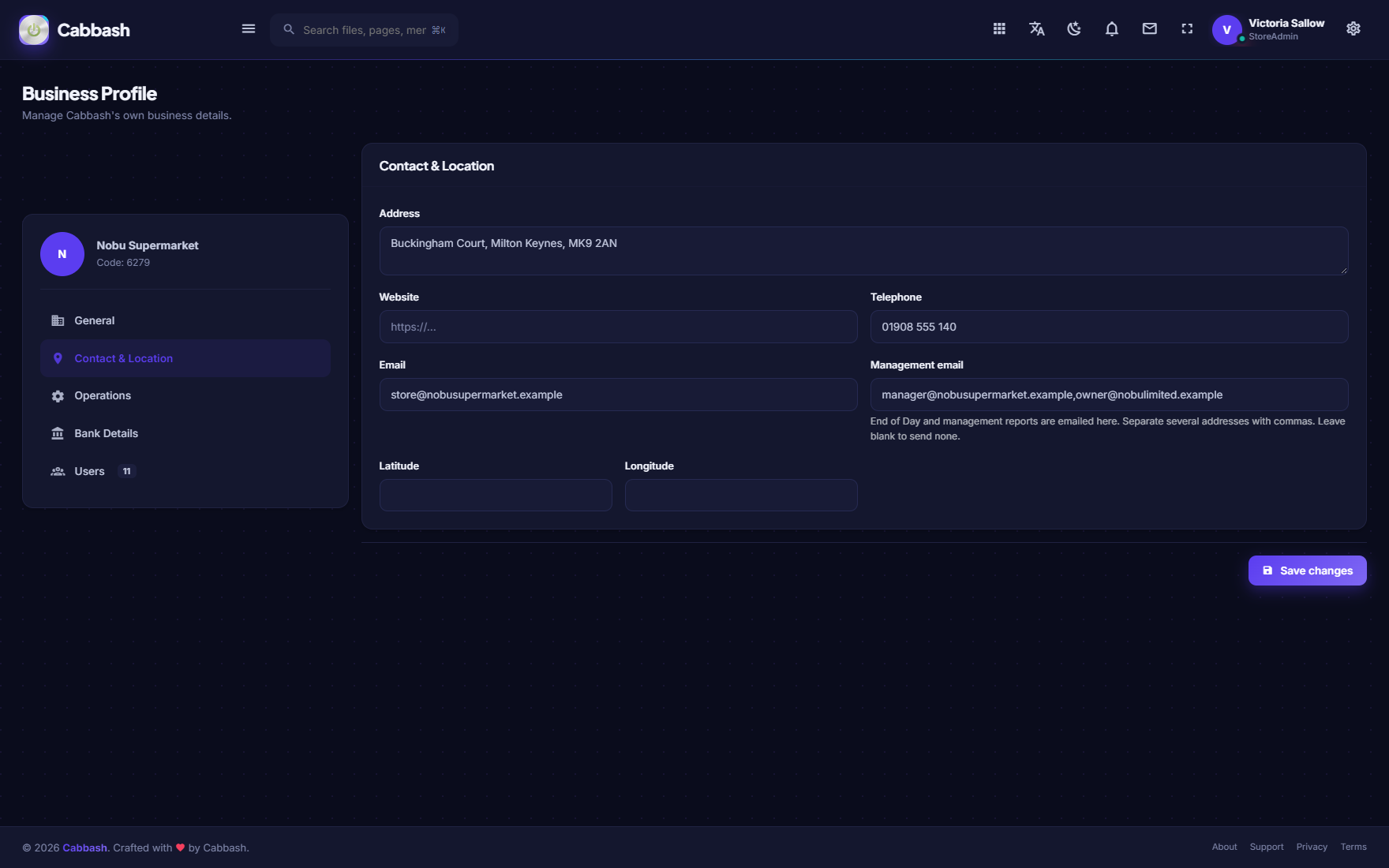This screenshot has height=868, width=1389.
Task: Toggle the fullscreen icon
Action: coord(1187,29)
